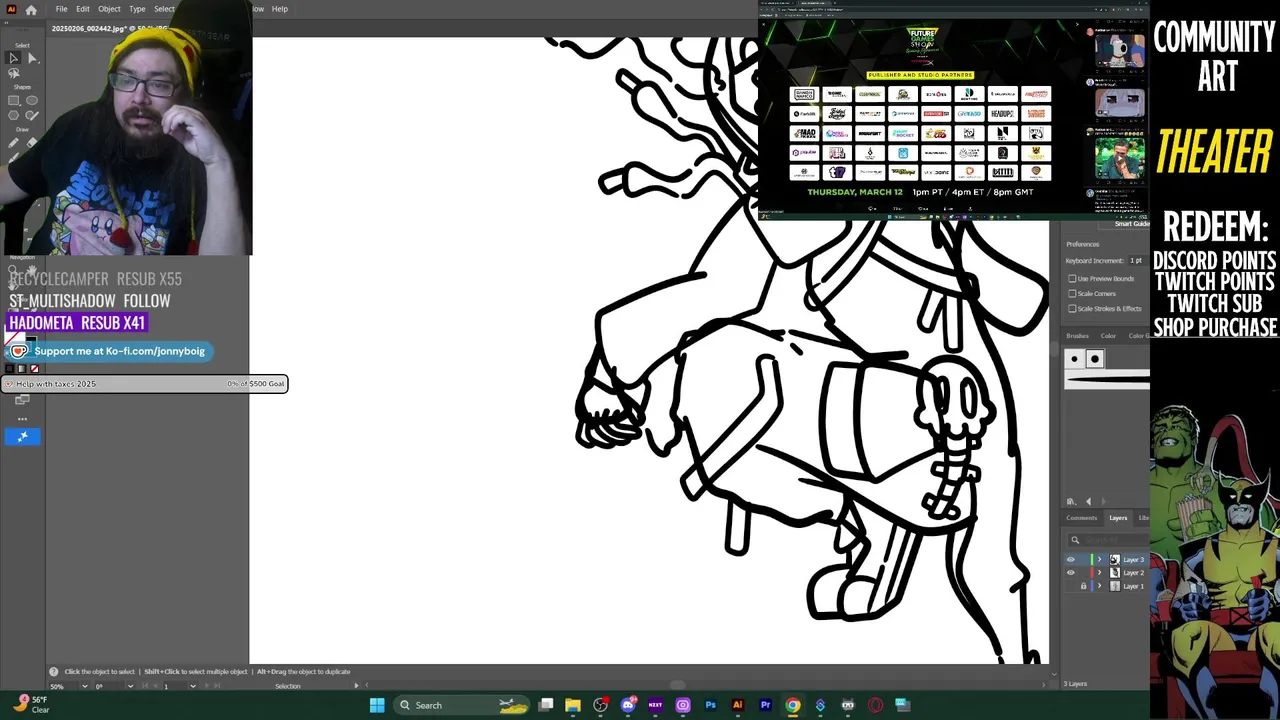Open the Select menu
Viewport: 1280px width, 720px height.
pyautogui.click(x=164, y=9)
